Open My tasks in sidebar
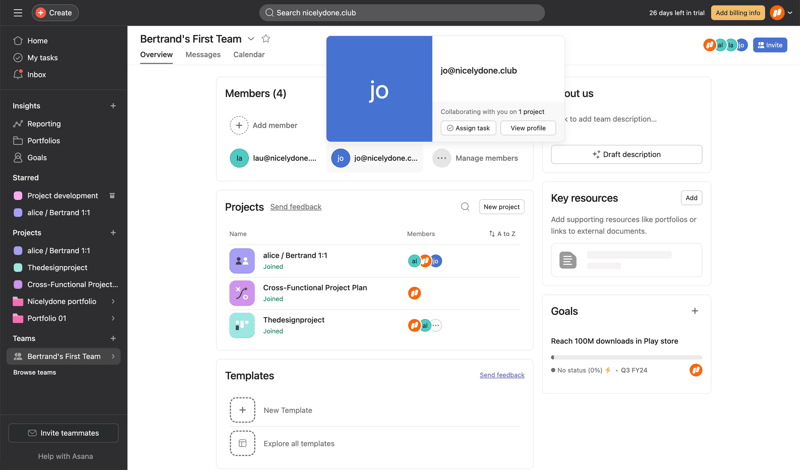 coord(42,58)
